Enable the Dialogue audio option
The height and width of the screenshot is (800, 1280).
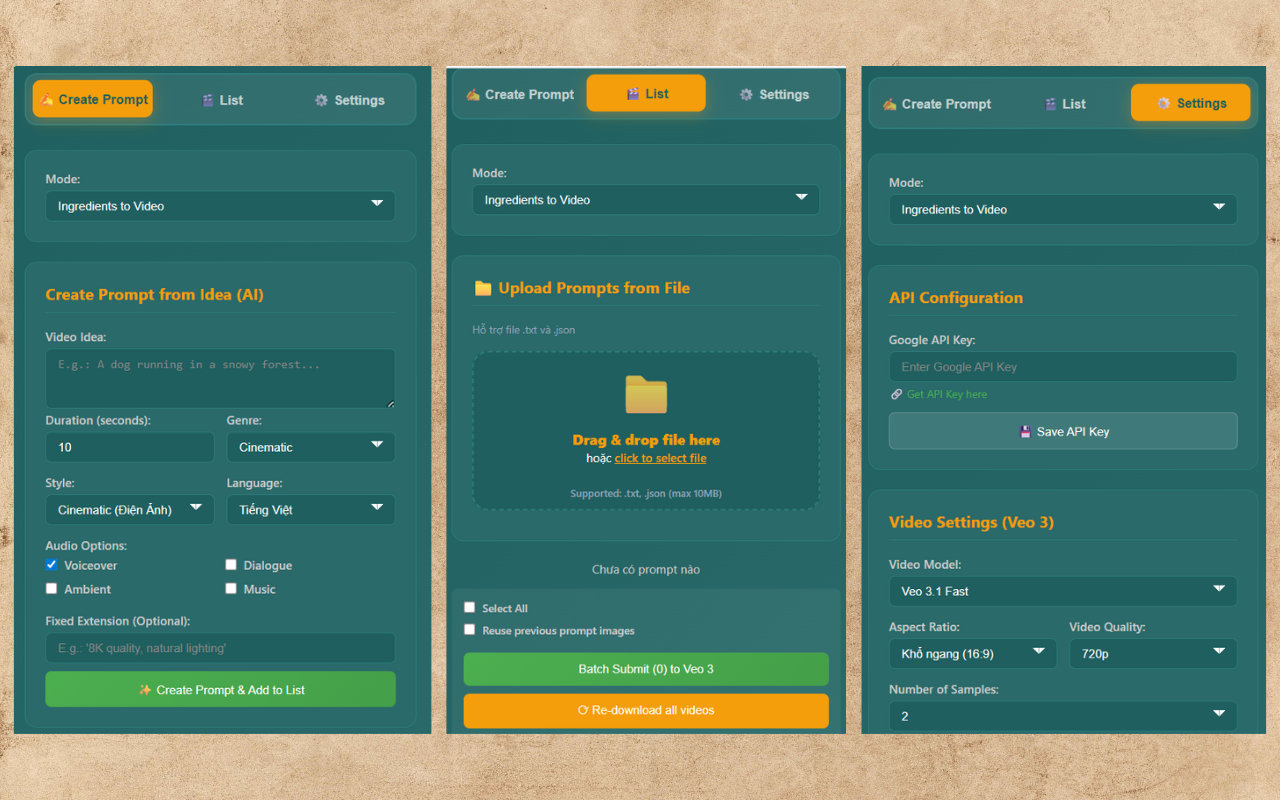pyautogui.click(x=231, y=565)
